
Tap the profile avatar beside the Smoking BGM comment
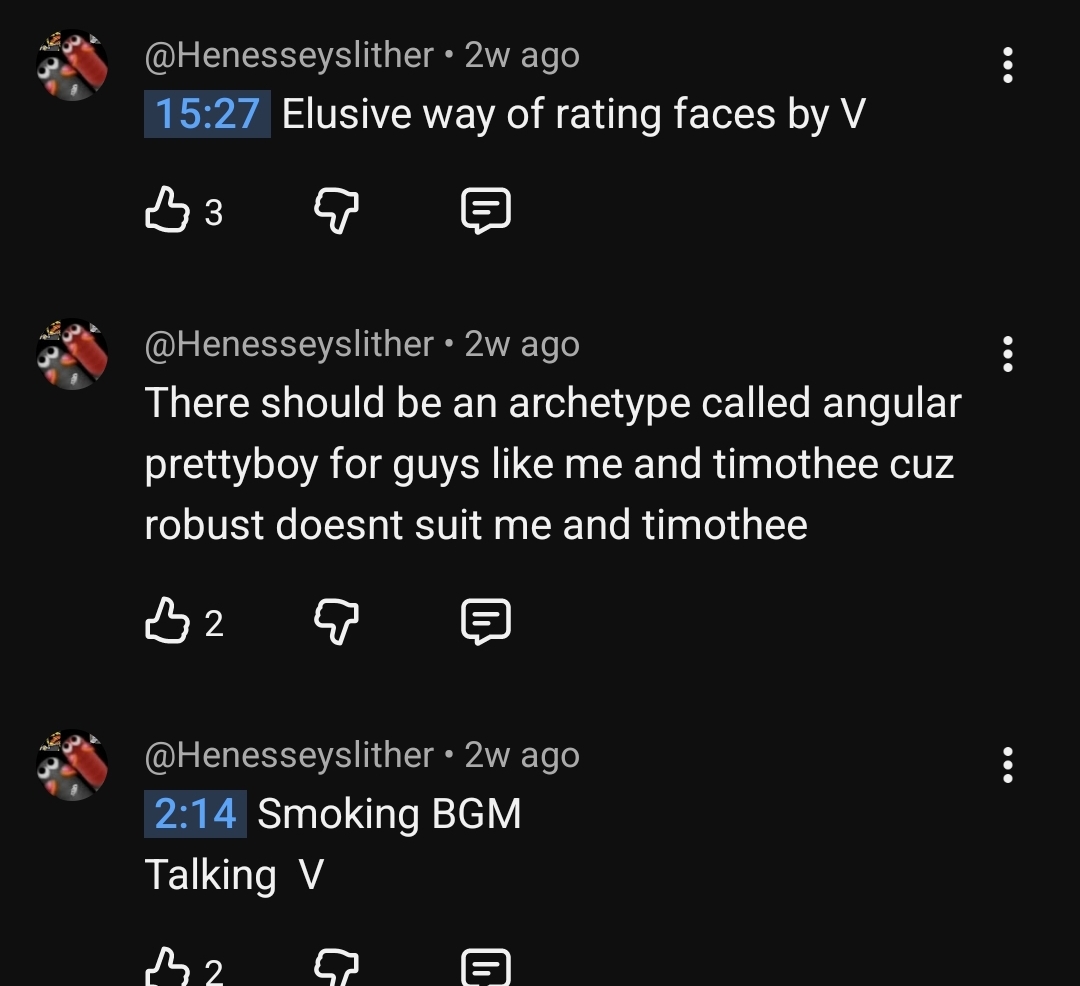(72, 765)
